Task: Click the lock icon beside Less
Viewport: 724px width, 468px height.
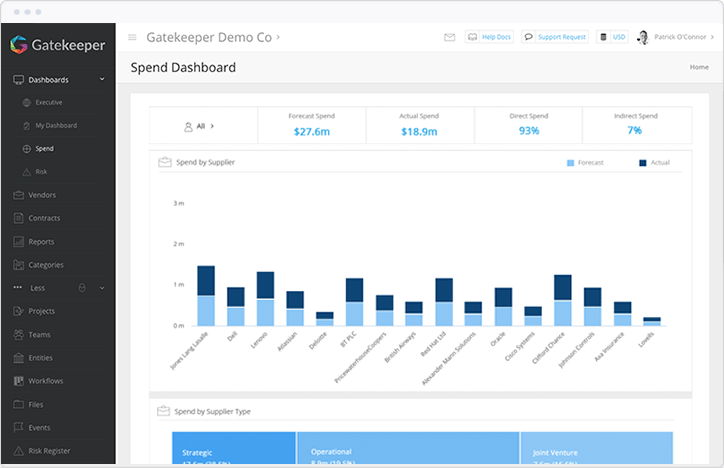Action: point(82,288)
